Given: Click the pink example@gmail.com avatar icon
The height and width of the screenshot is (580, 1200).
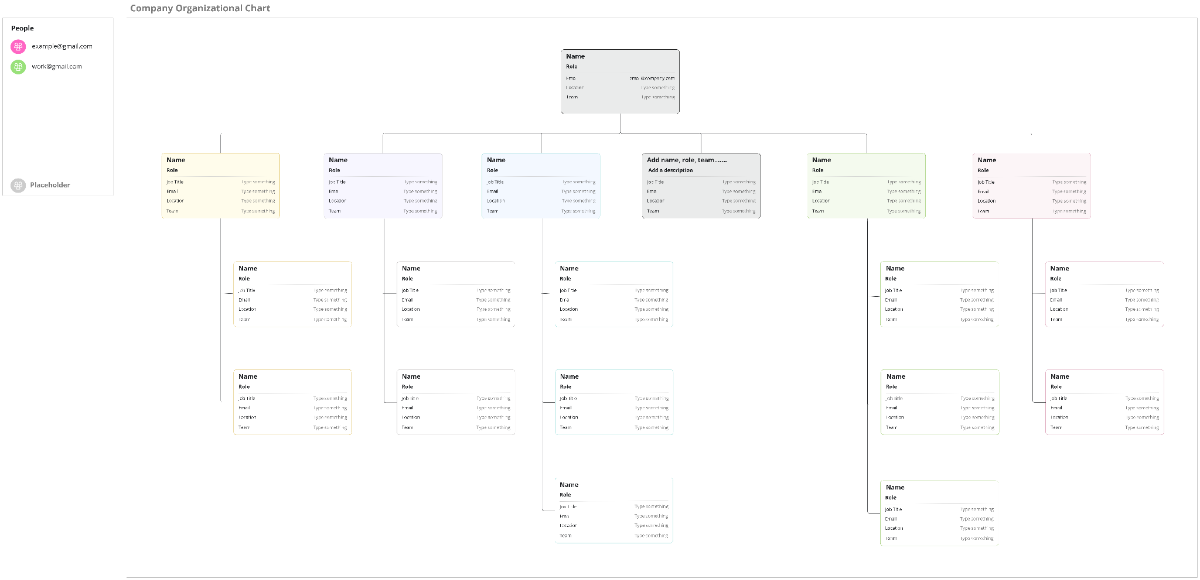Looking at the screenshot, I should [x=18, y=45].
